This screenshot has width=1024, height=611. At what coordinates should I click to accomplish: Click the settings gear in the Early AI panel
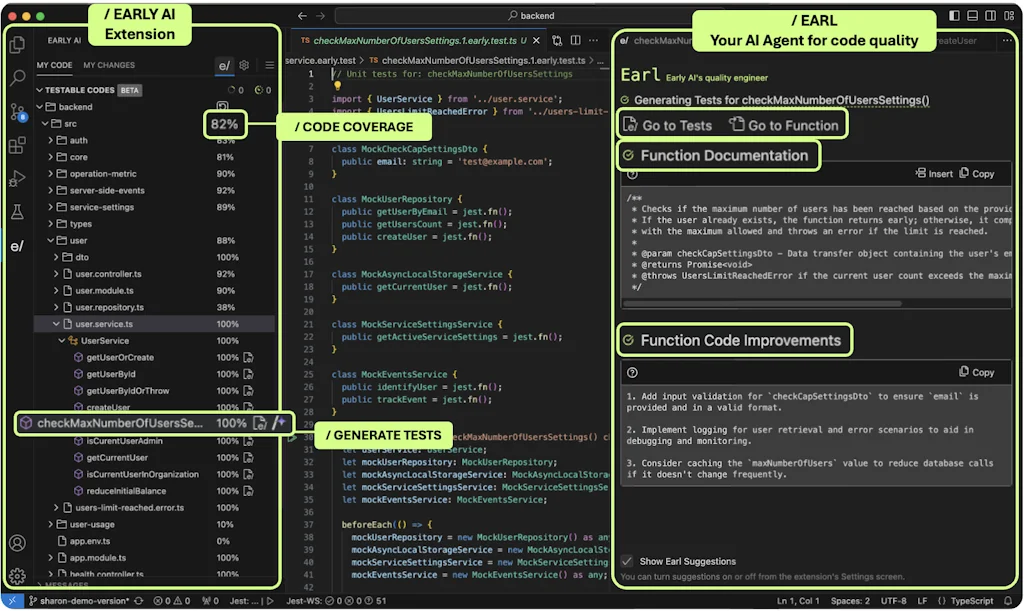243,64
